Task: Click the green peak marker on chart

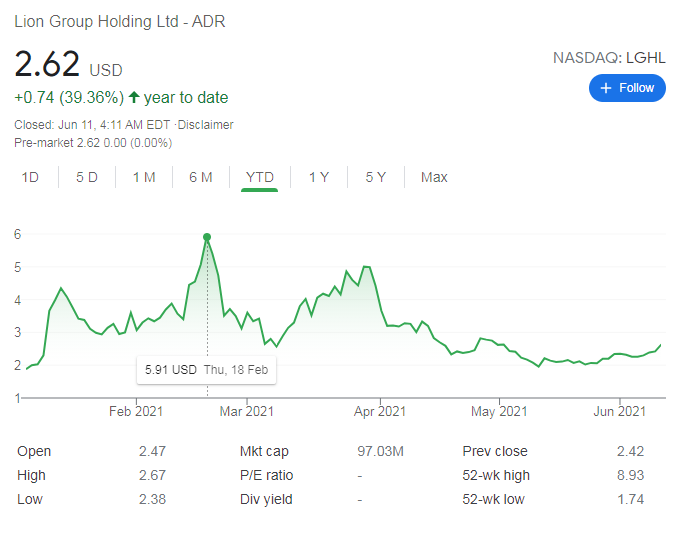Action: pos(207,237)
